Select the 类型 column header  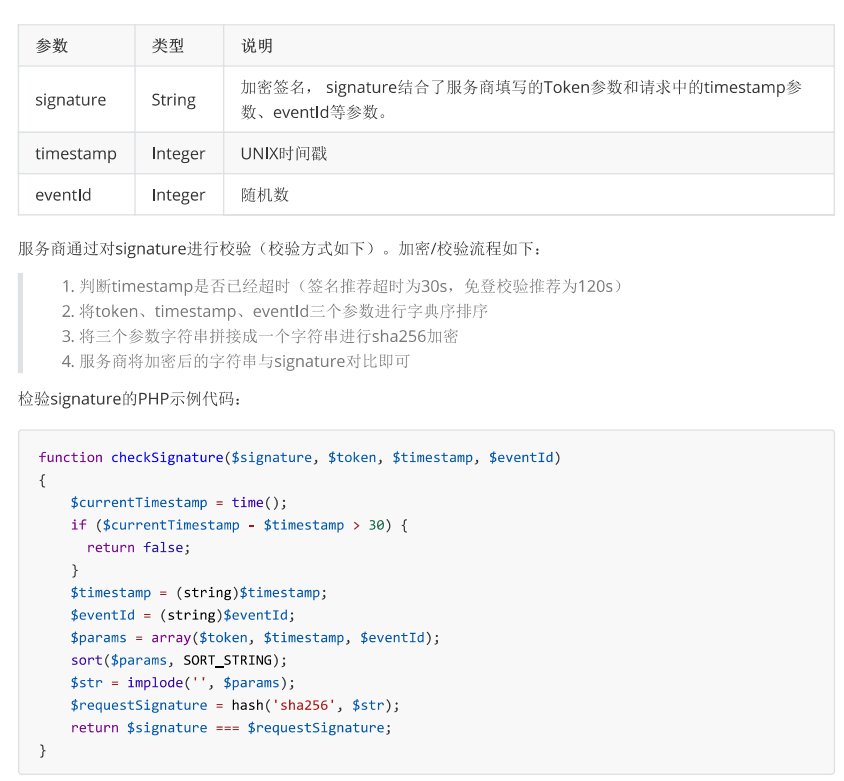pyautogui.click(x=179, y=46)
